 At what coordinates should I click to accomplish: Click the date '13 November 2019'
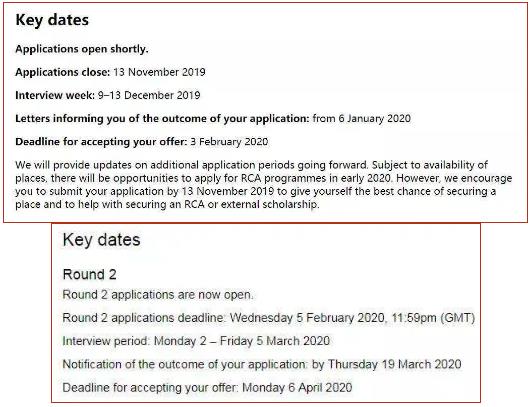tap(159, 72)
